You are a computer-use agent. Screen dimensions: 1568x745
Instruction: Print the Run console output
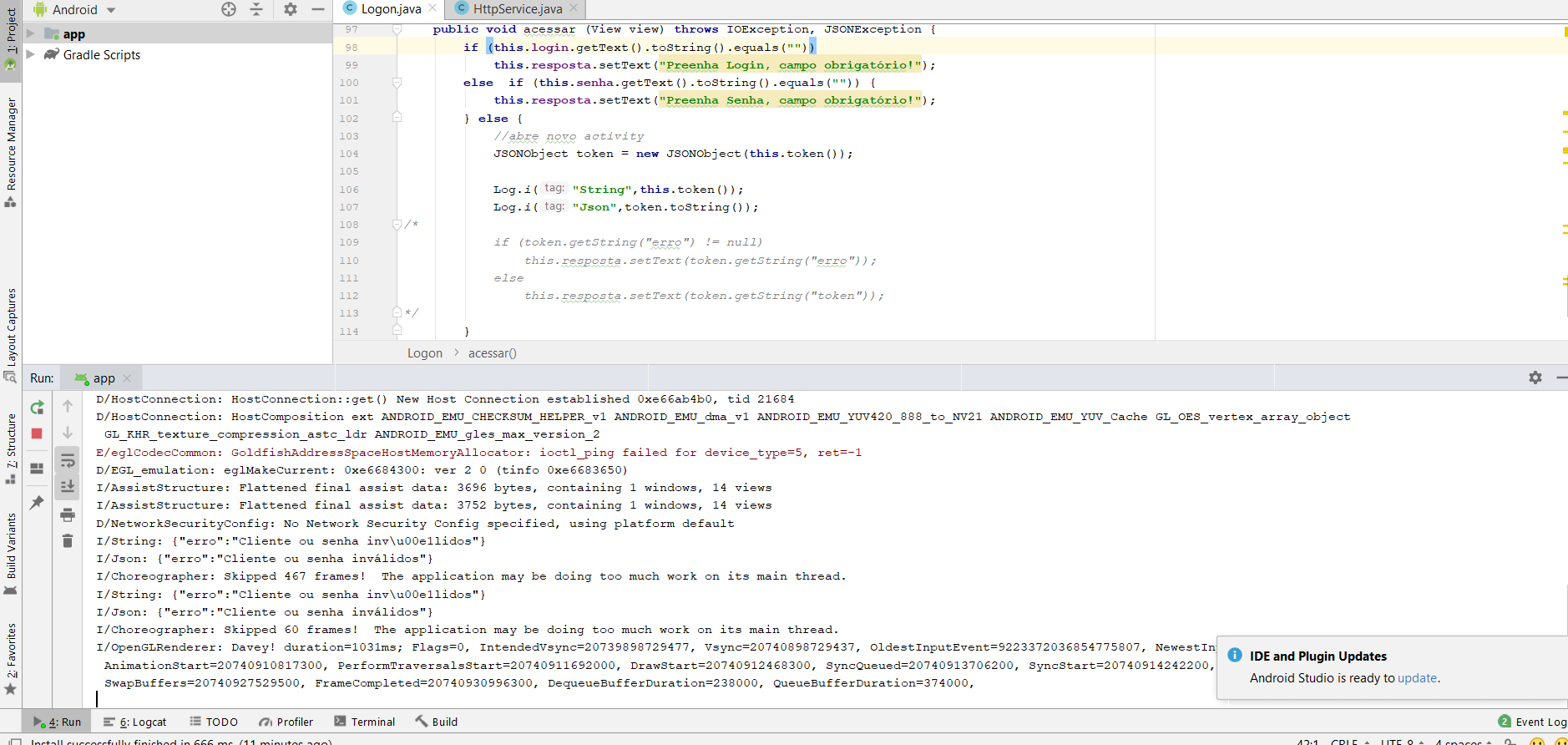tap(68, 514)
